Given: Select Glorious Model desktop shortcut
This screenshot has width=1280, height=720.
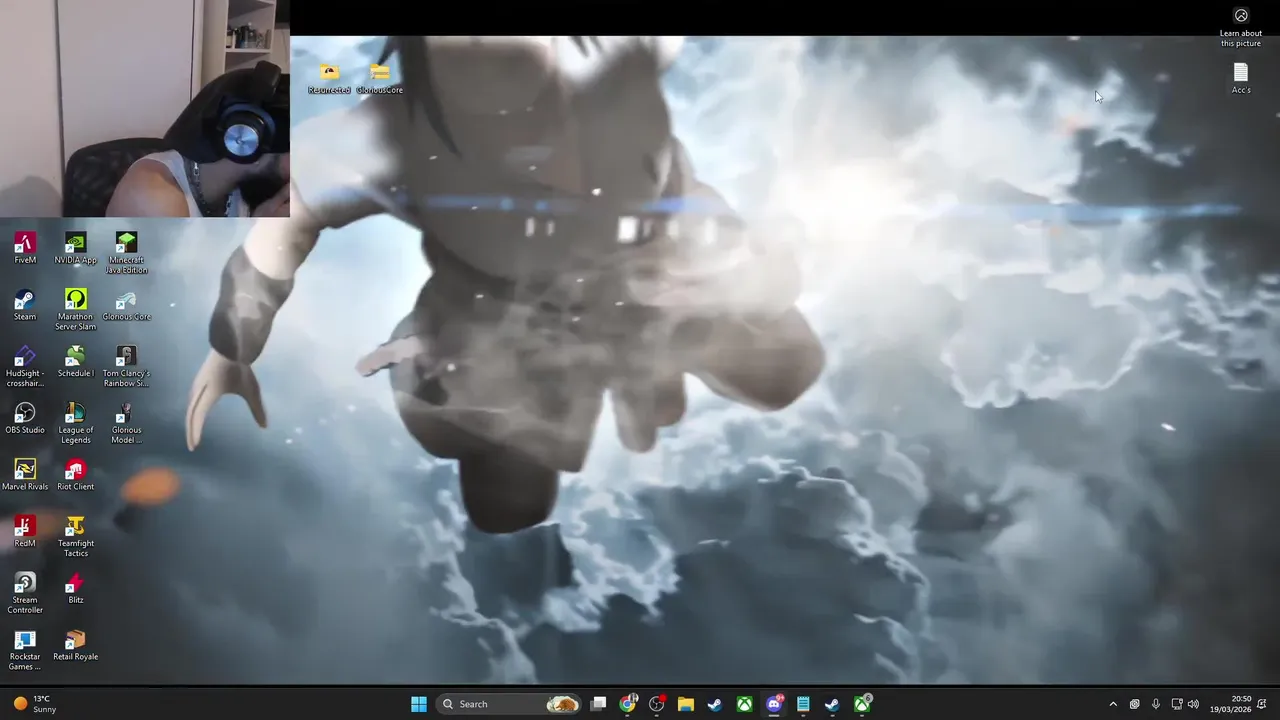Looking at the screenshot, I should [x=126, y=423].
